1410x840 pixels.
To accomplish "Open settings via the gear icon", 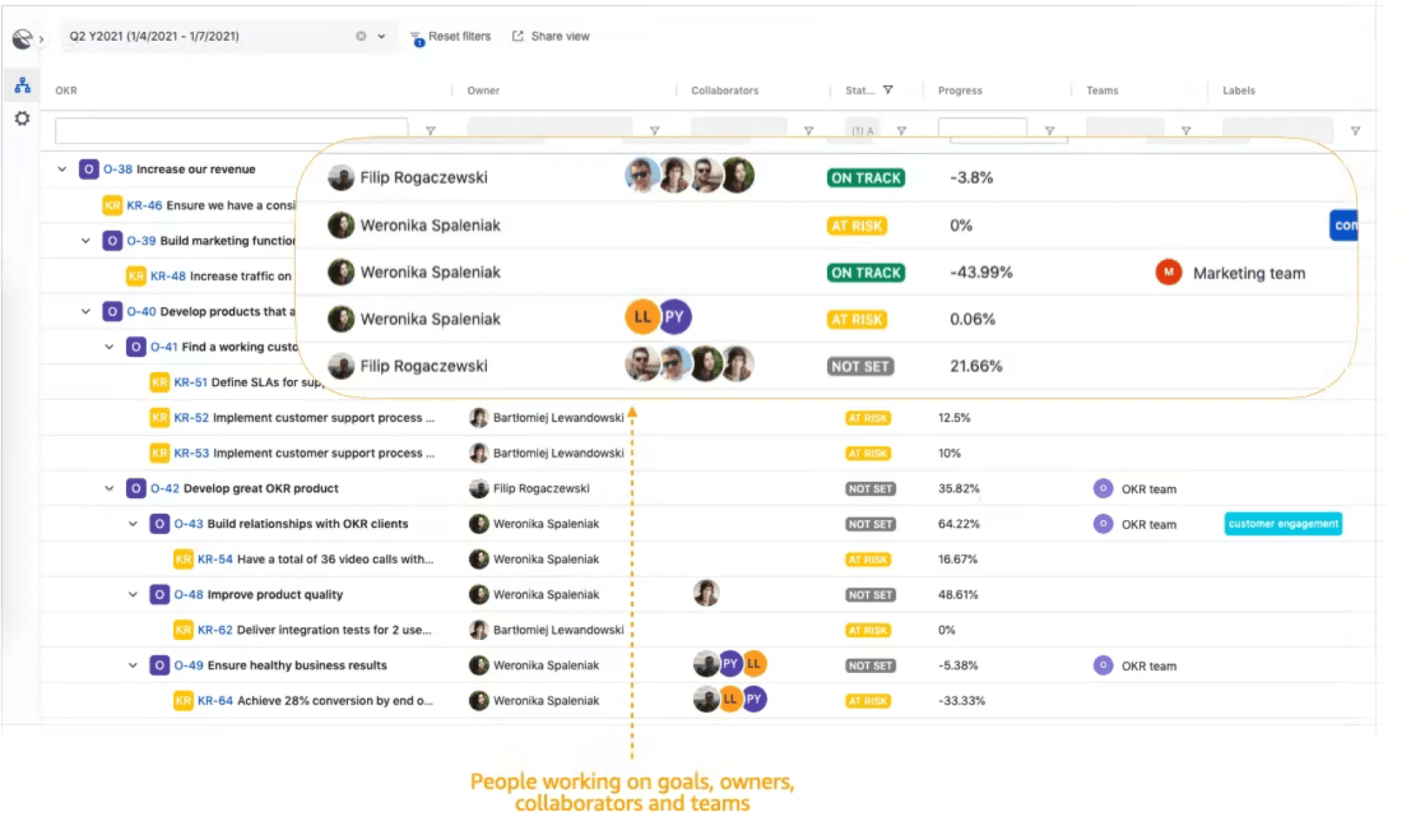I will 22,119.
